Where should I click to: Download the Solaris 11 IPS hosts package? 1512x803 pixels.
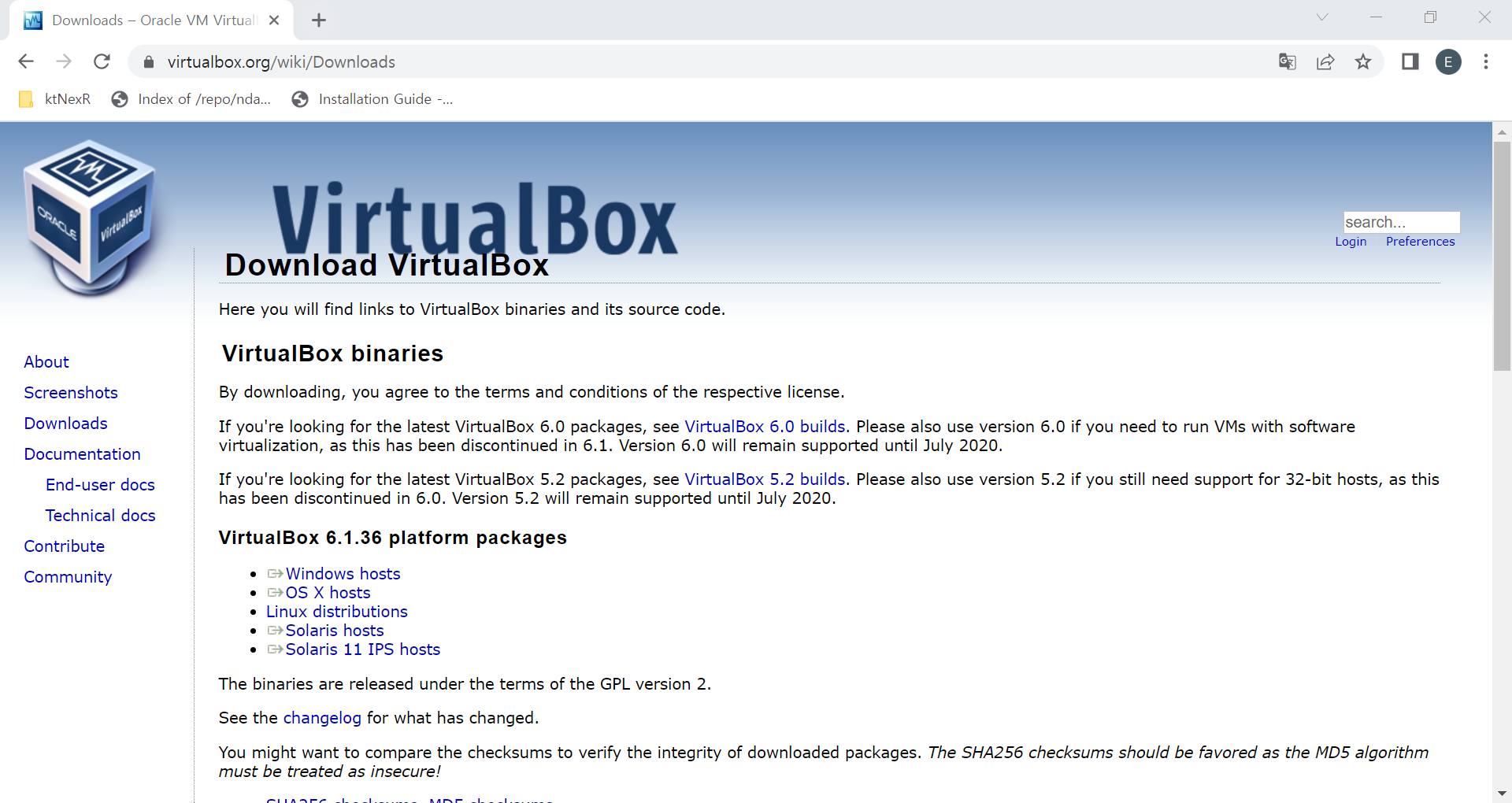tap(362, 649)
